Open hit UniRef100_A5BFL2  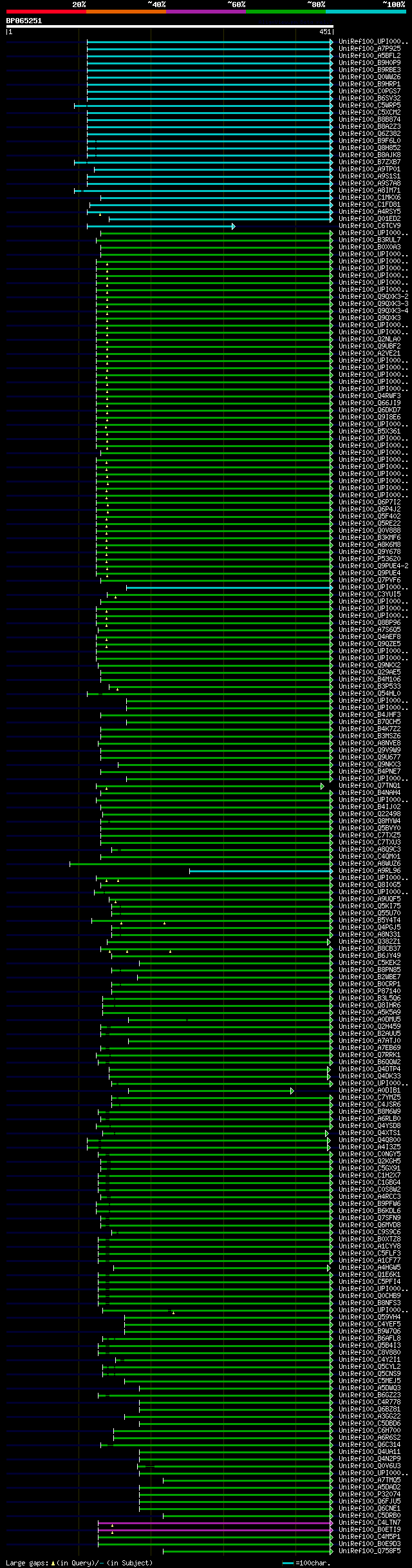pos(370,56)
